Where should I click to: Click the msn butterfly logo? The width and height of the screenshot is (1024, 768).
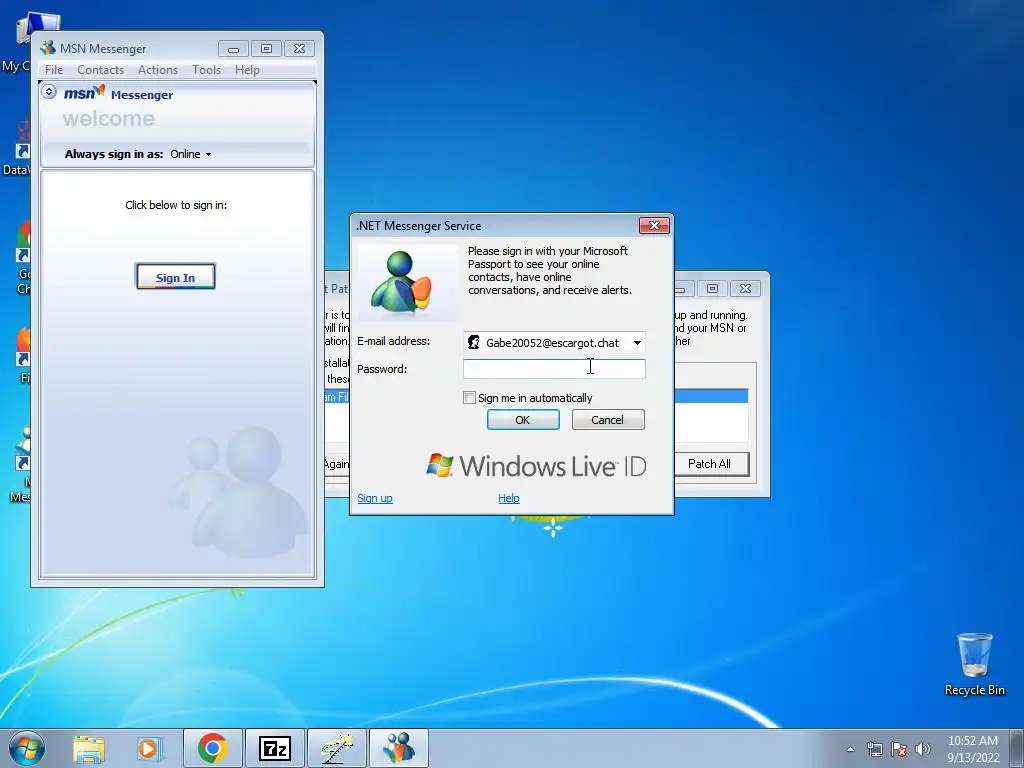[x=84, y=93]
